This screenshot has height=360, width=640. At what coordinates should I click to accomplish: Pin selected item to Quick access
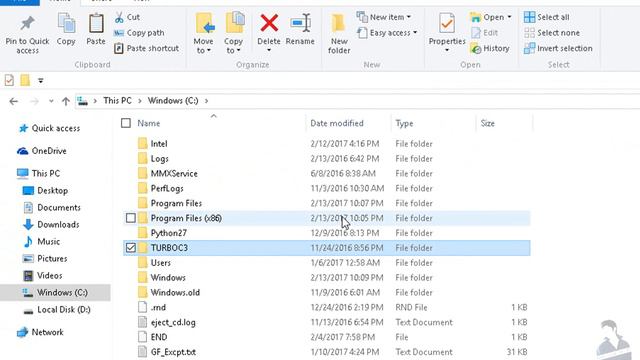(x=27, y=35)
